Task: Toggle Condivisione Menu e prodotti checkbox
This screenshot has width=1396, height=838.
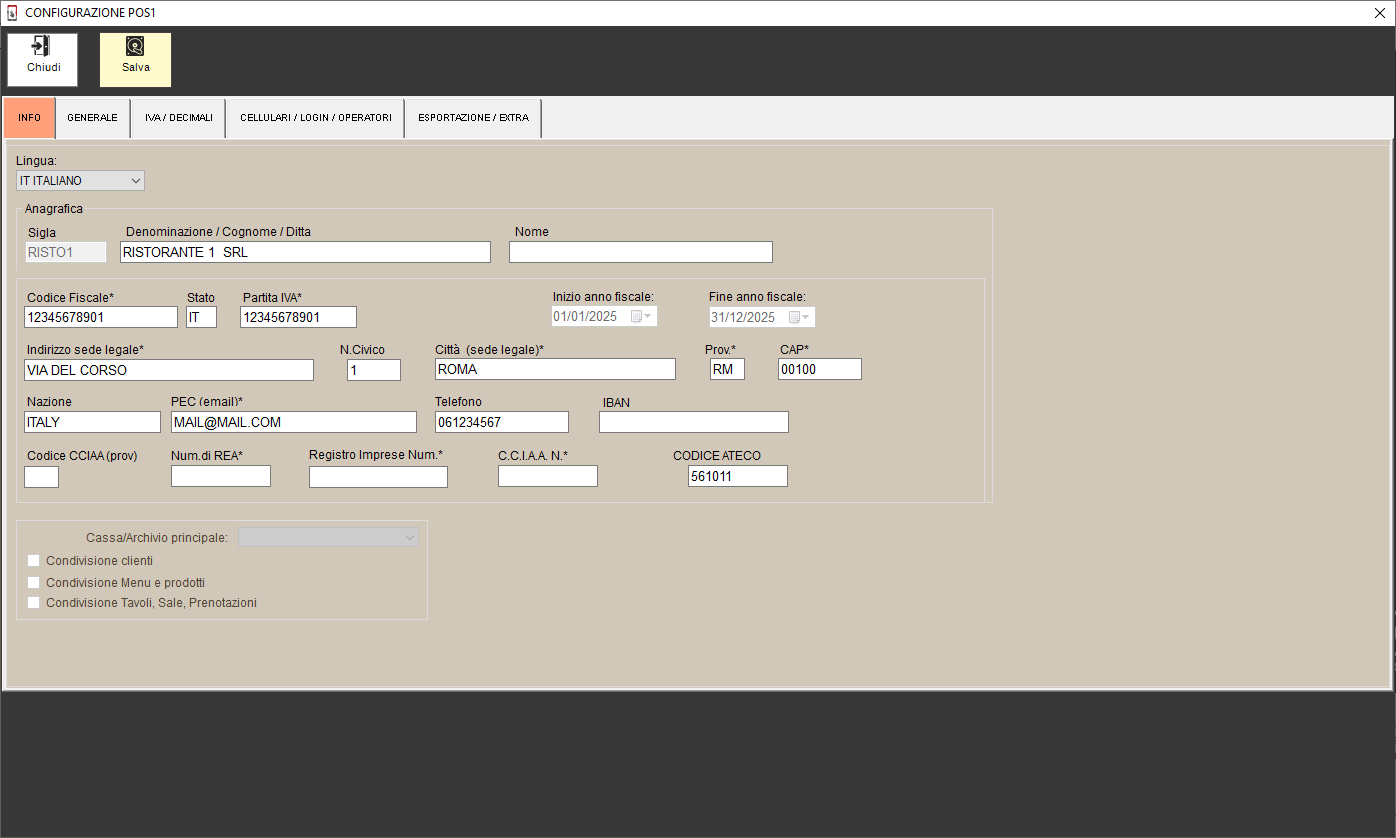Action: pos(33,582)
